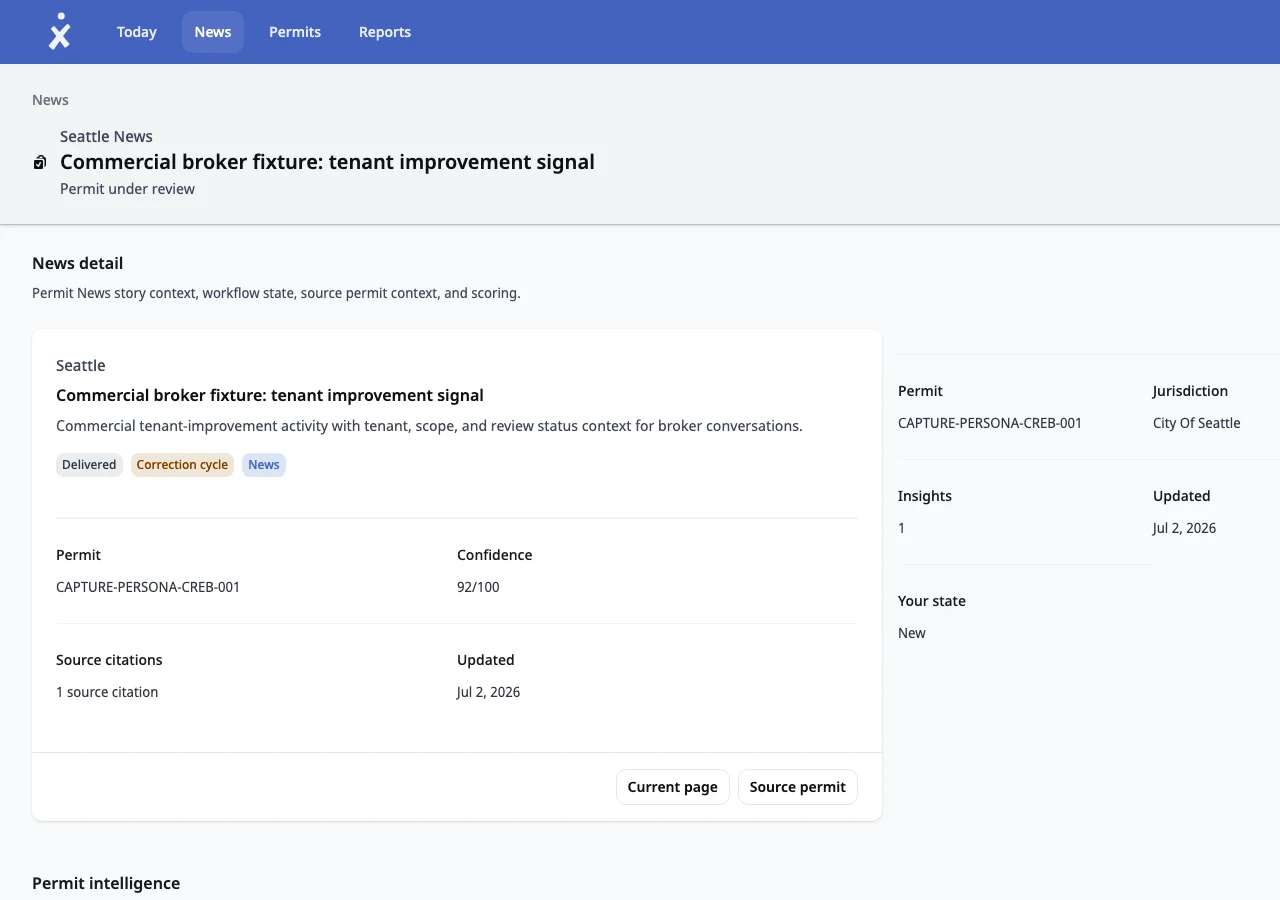Click the Seattle News heading label
1280x900 pixels.
[106, 136]
